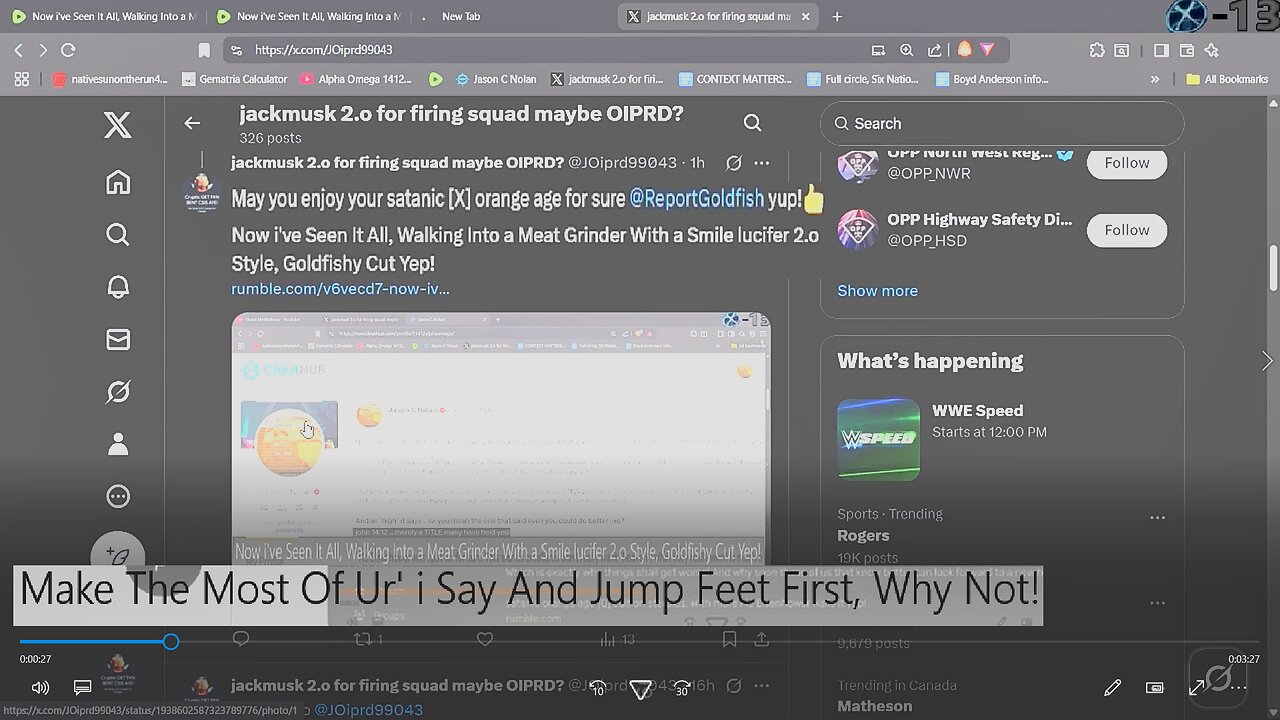
Task: Open the All Bookmarks folder
Action: click(1227, 79)
